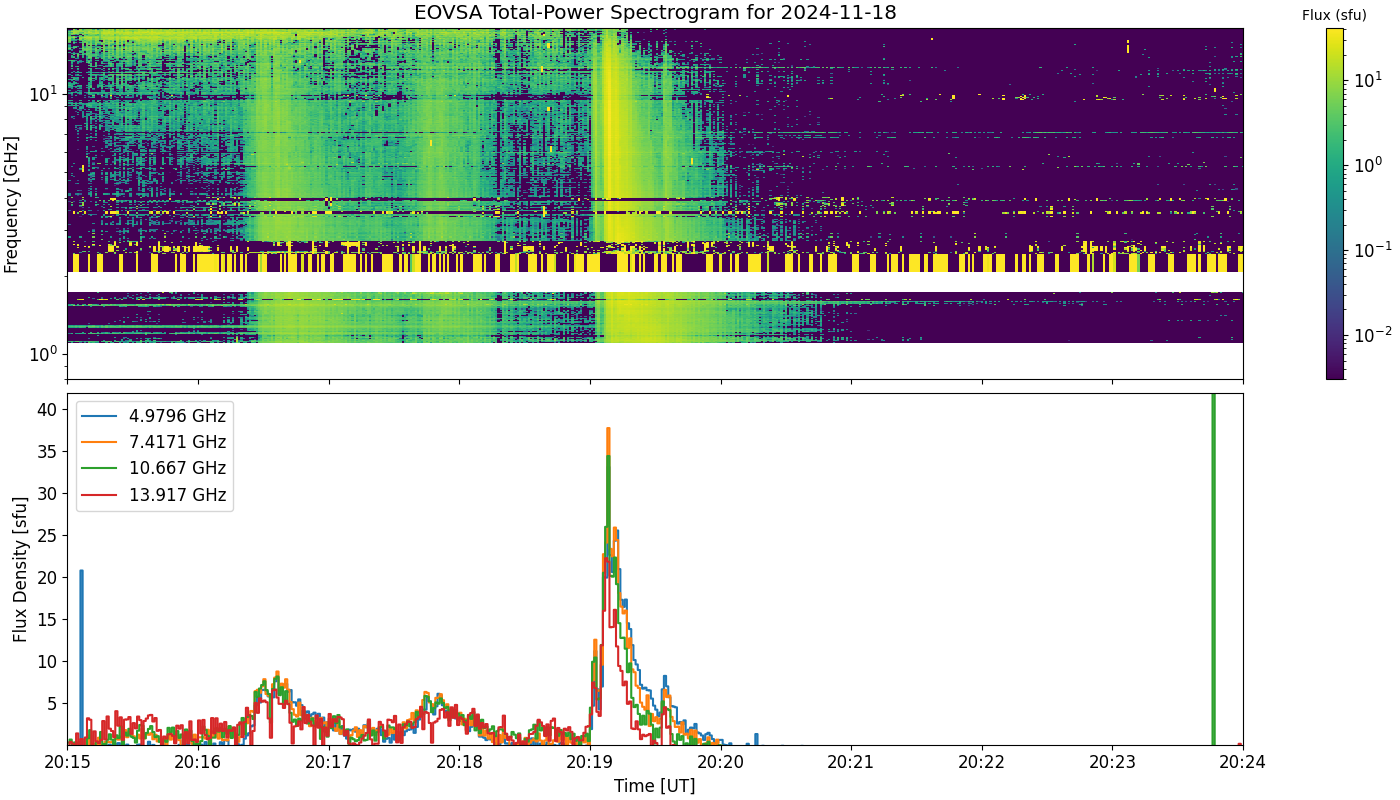Click the 20:24 time tick label
Image resolution: width=1400 pixels, height=800 pixels.
[1243, 763]
